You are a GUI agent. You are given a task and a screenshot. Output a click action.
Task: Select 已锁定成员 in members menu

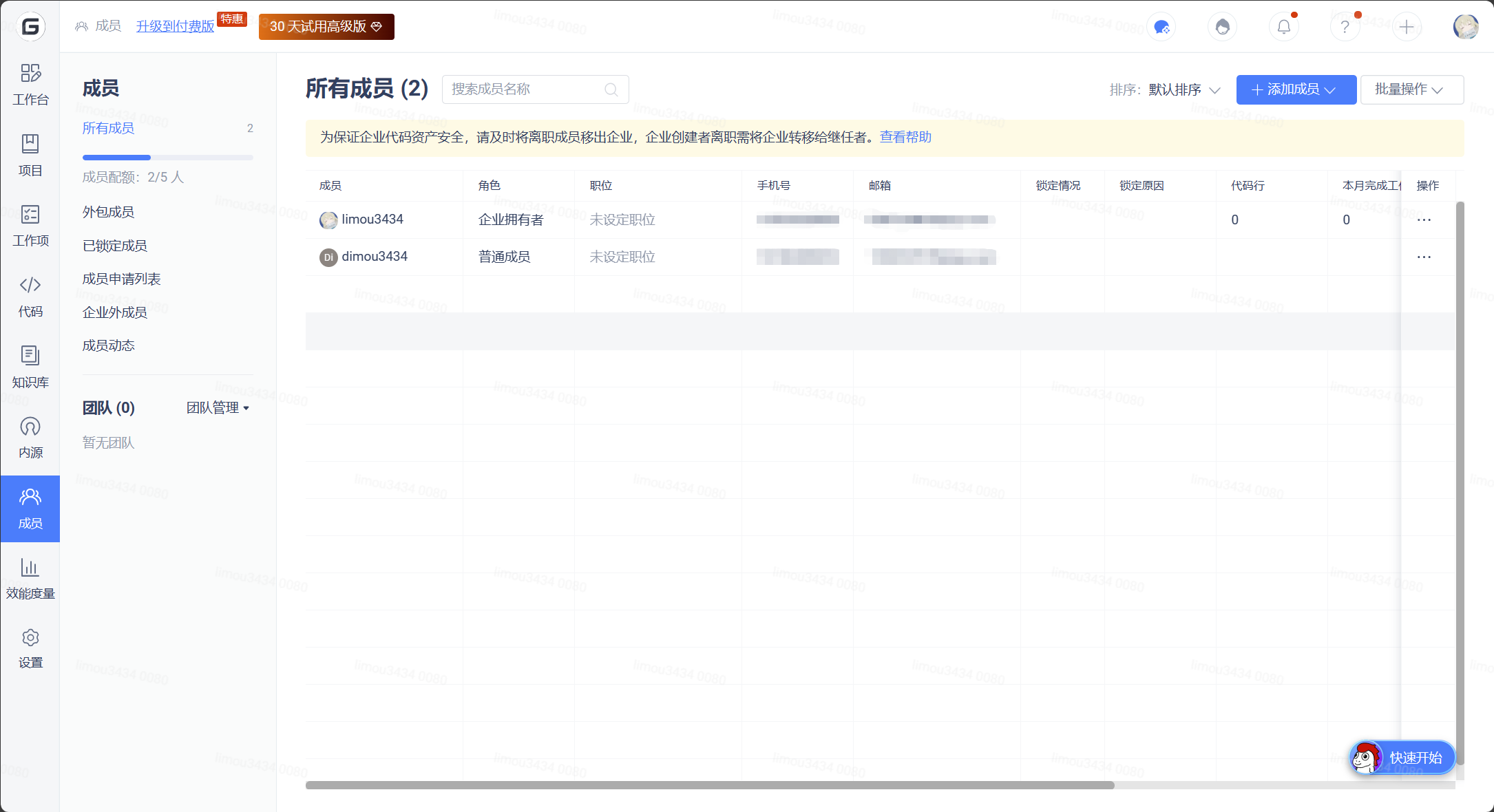[114, 246]
